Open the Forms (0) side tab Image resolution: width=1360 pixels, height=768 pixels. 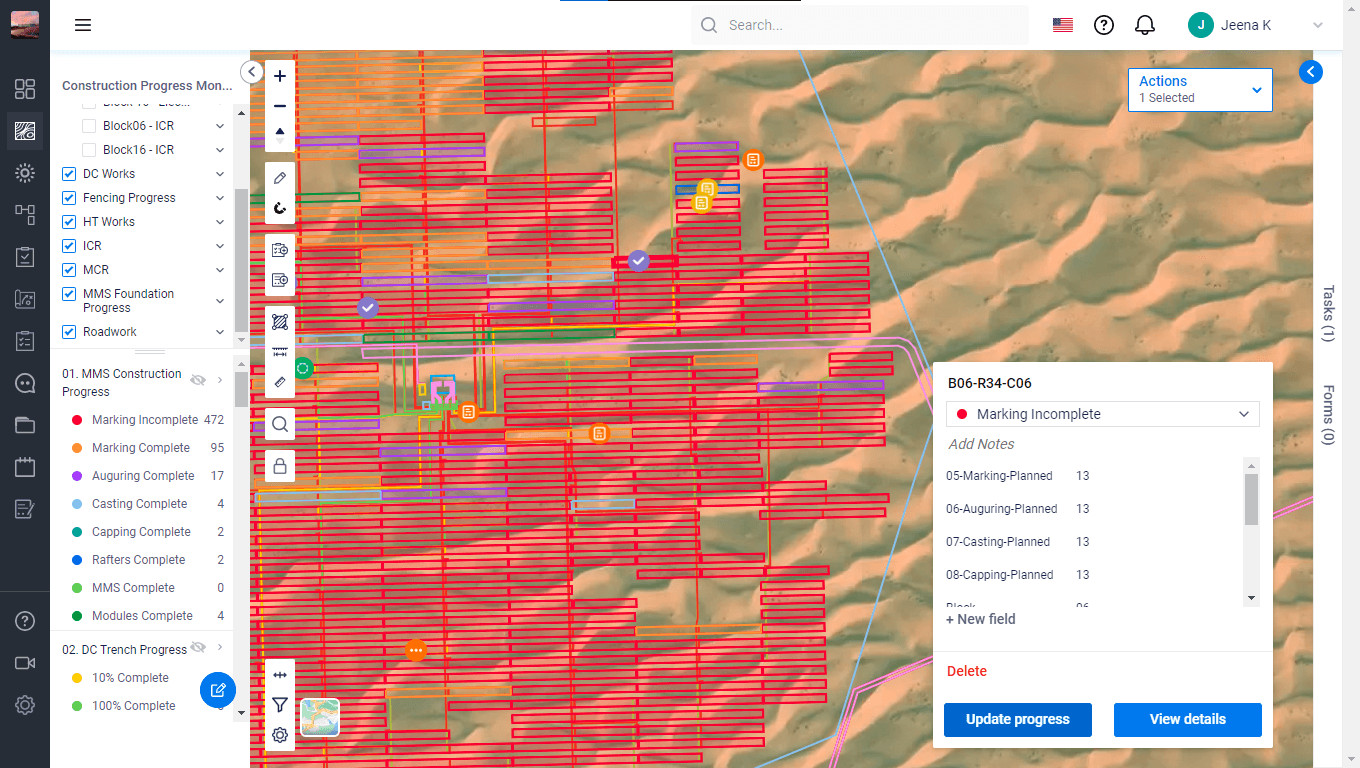[1328, 414]
